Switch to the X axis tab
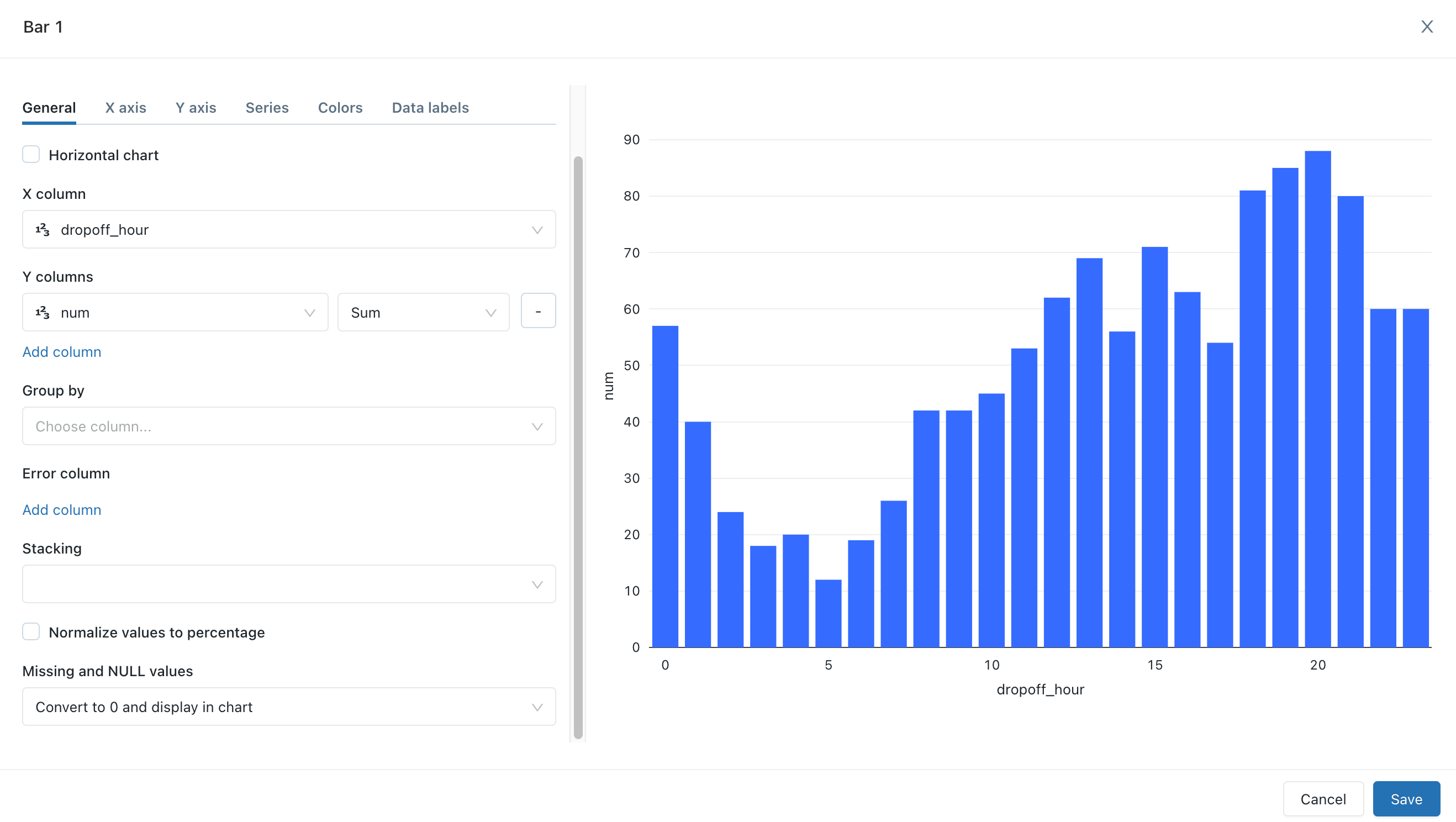Screen dimensions: 1456x822 click(x=125, y=107)
